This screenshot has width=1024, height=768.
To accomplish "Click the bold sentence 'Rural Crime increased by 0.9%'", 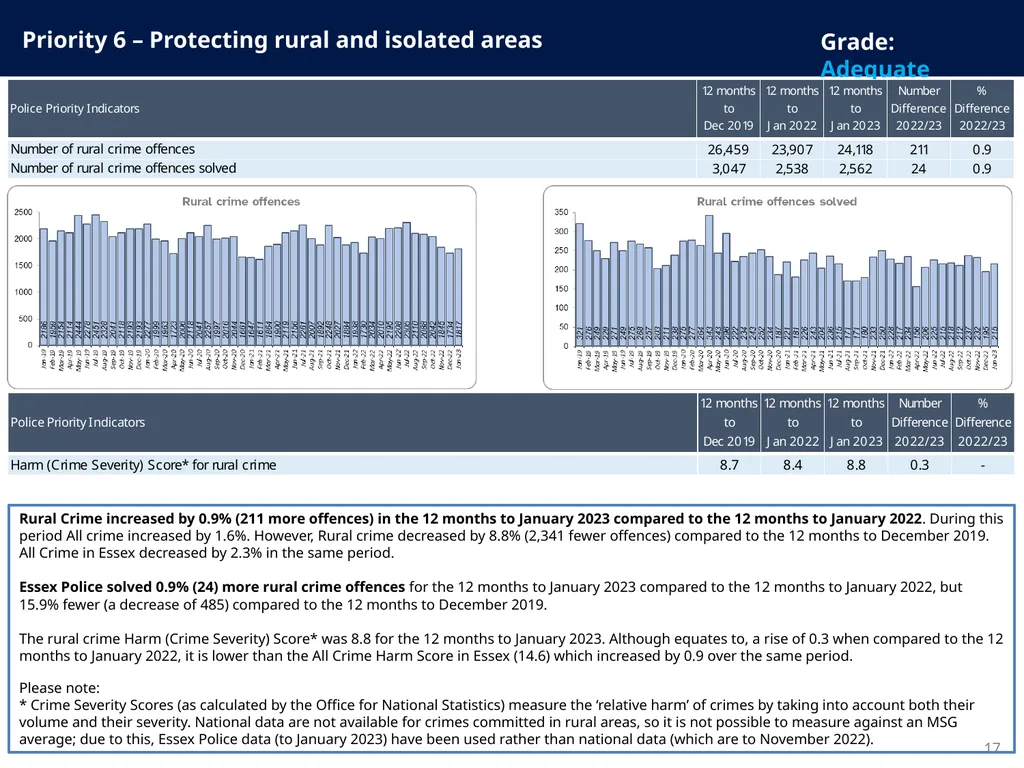I will [x=472, y=519].
